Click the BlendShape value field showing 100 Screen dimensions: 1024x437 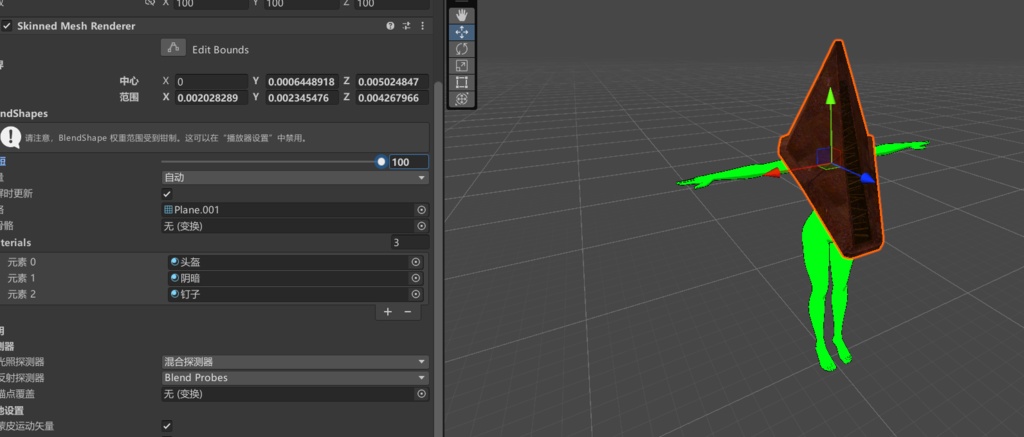[x=409, y=162]
